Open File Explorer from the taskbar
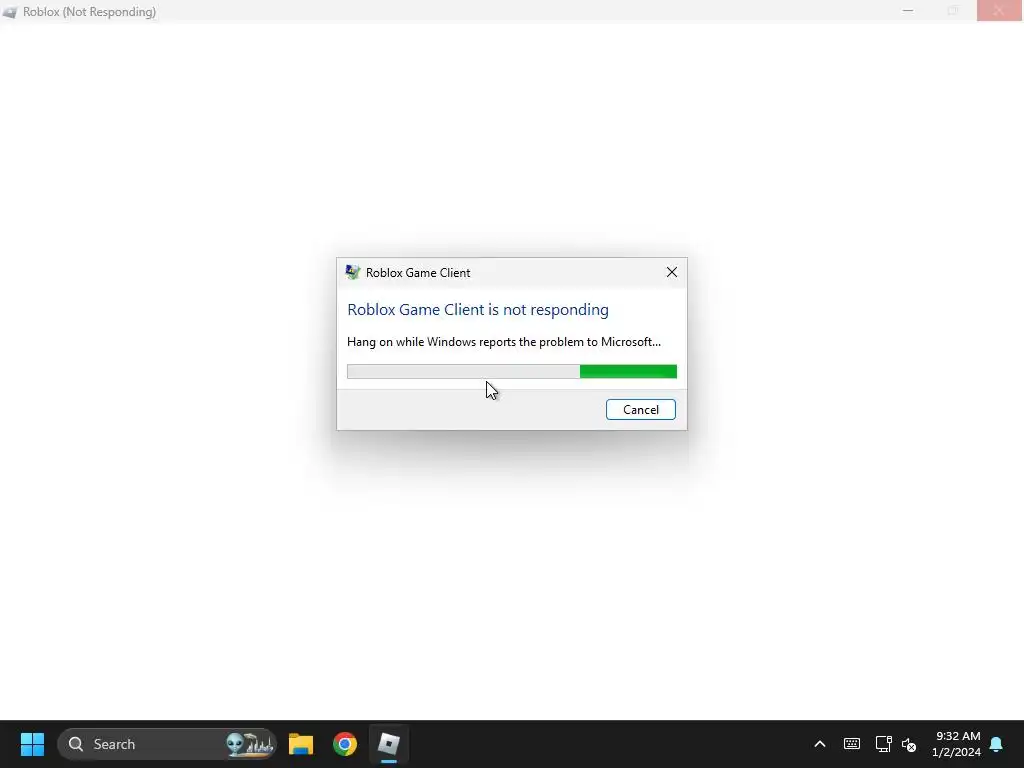The width and height of the screenshot is (1024, 768). coord(301,744)
